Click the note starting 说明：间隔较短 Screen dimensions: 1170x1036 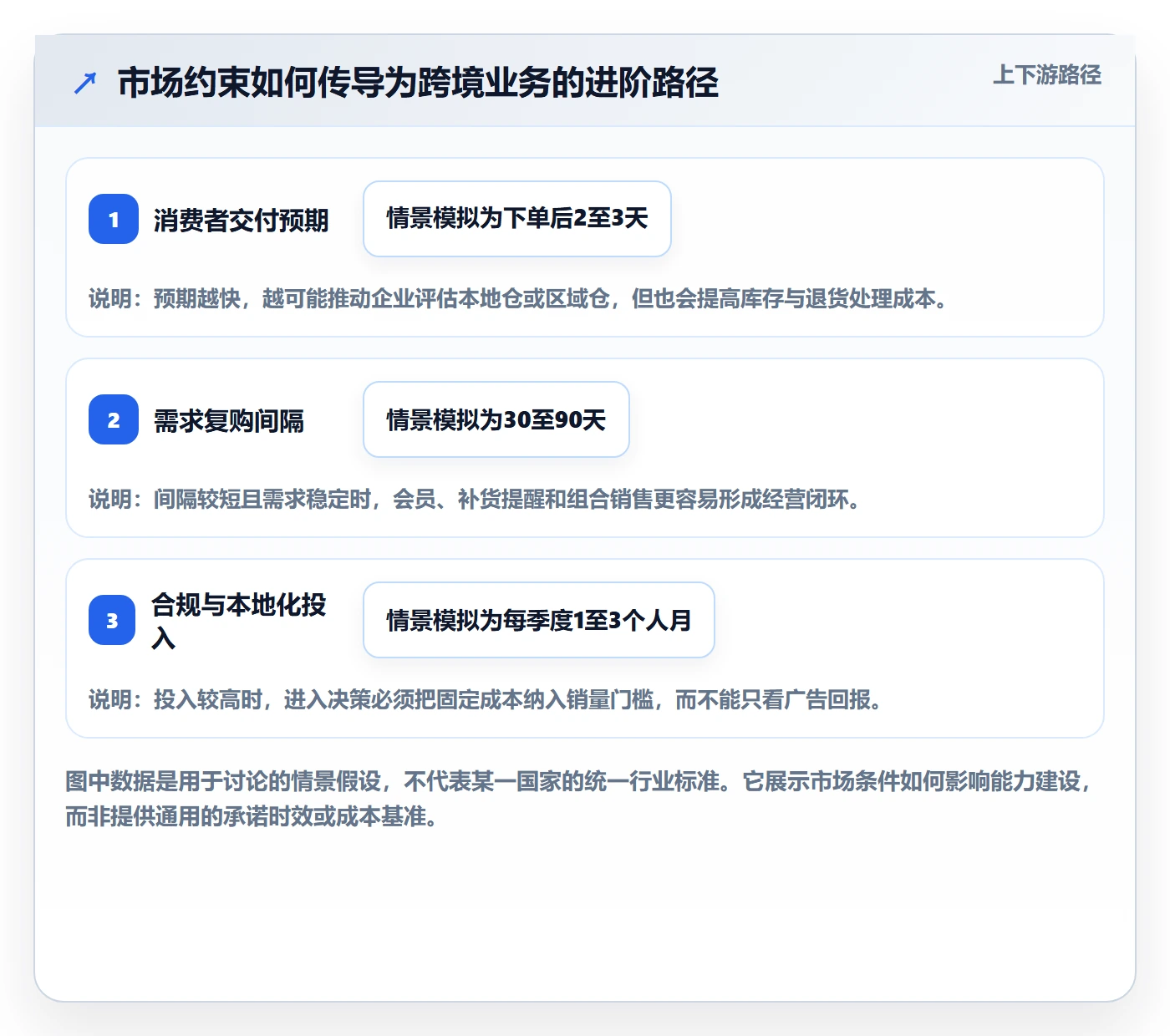(x=476, y=499)
